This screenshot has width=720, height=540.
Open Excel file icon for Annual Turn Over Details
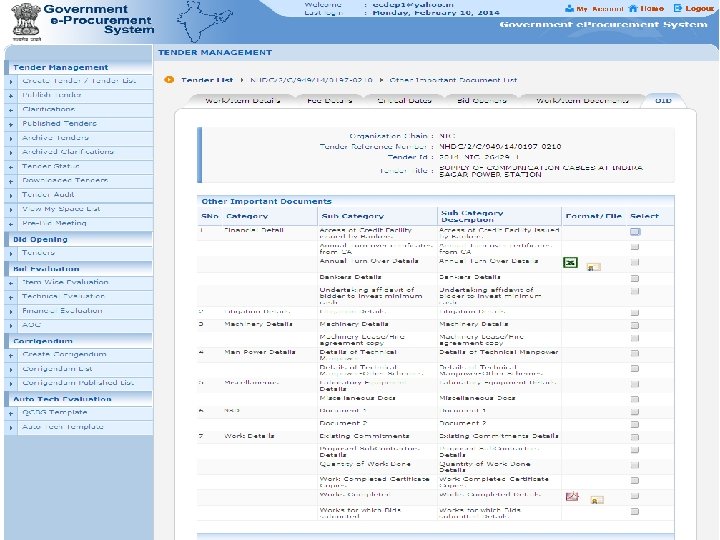570,262
